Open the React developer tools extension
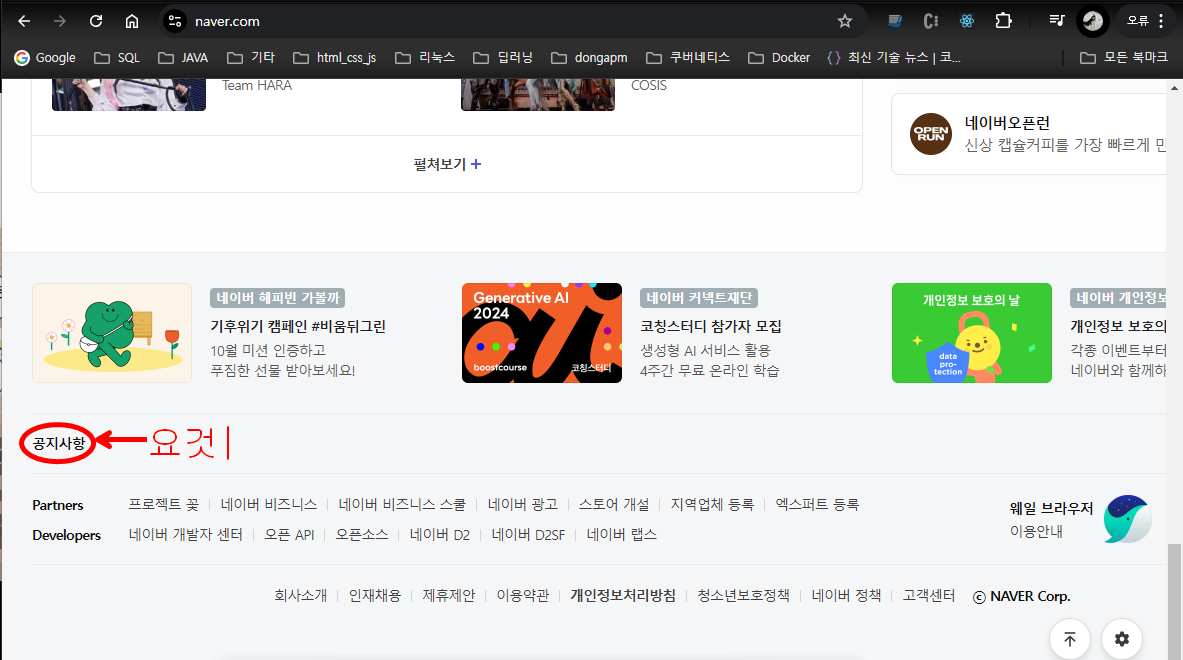Screen dimensions: 1183x660 [966, 21]
